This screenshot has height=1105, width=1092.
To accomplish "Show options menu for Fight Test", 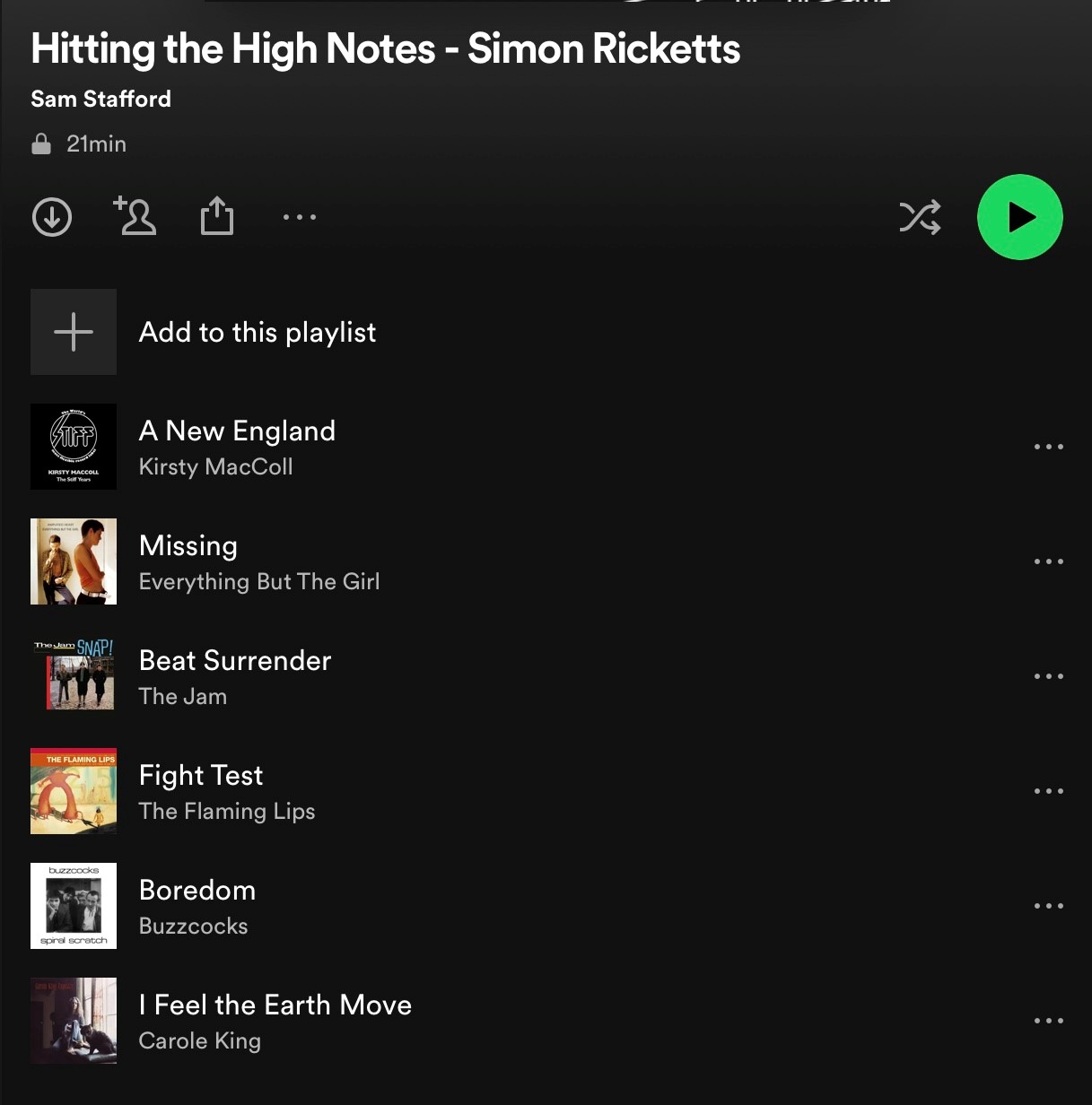I will pyautogui.click(x=1049, y=791).
